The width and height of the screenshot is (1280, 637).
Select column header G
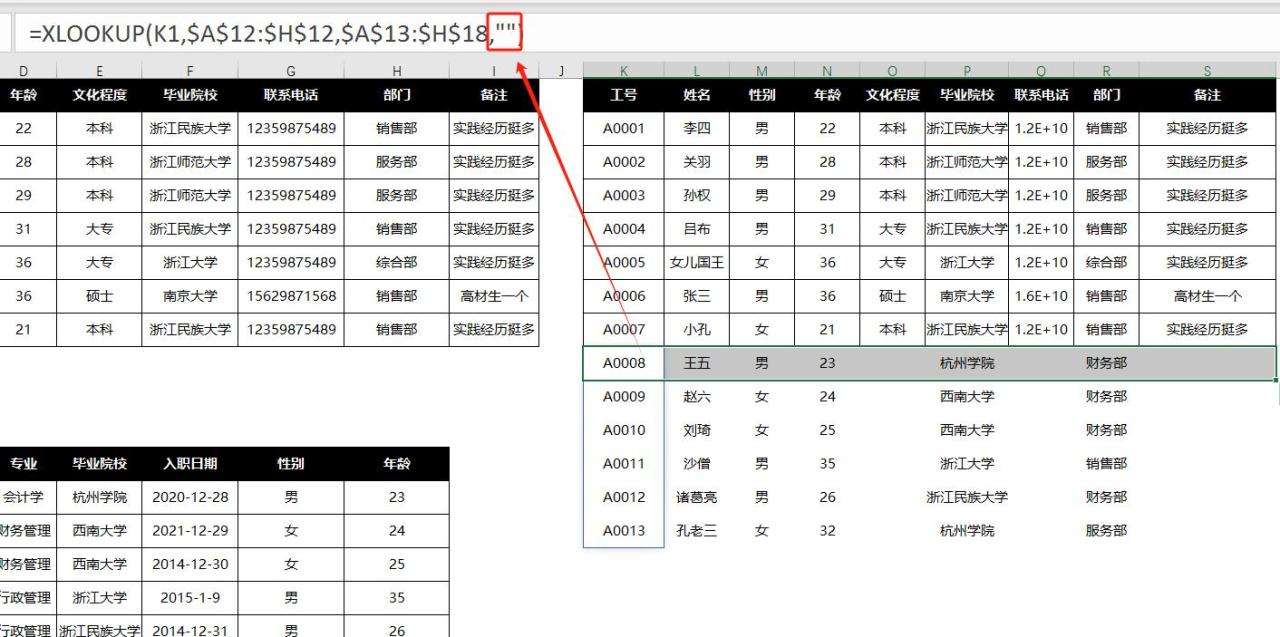[290, 70]
